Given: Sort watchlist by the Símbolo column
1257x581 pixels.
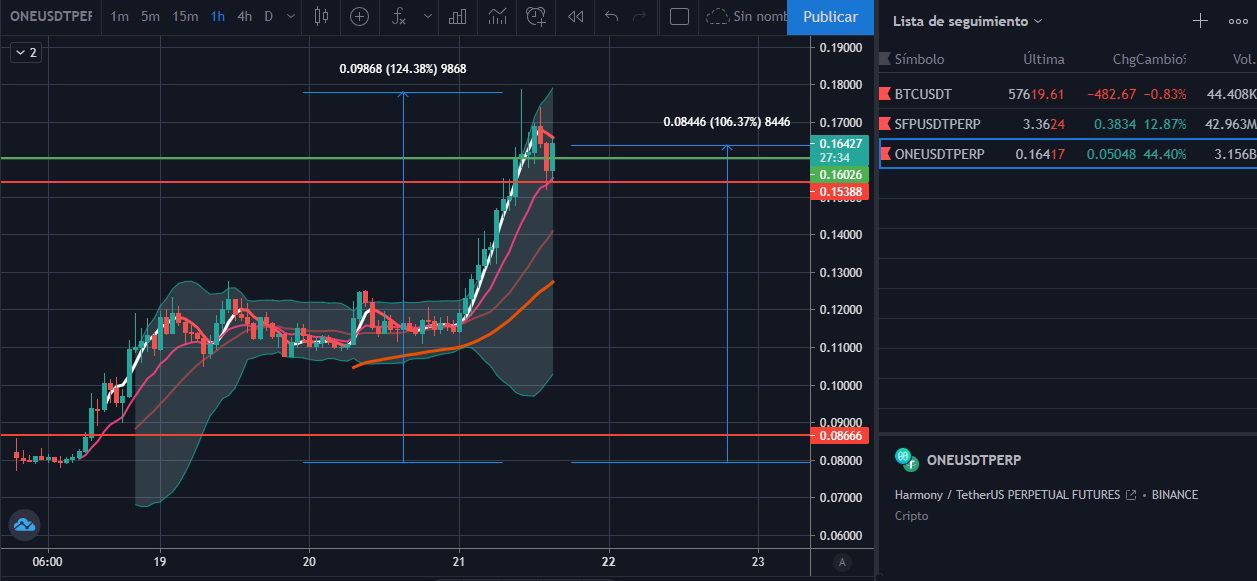Looking at the screenshot, I should click(919, 59).
